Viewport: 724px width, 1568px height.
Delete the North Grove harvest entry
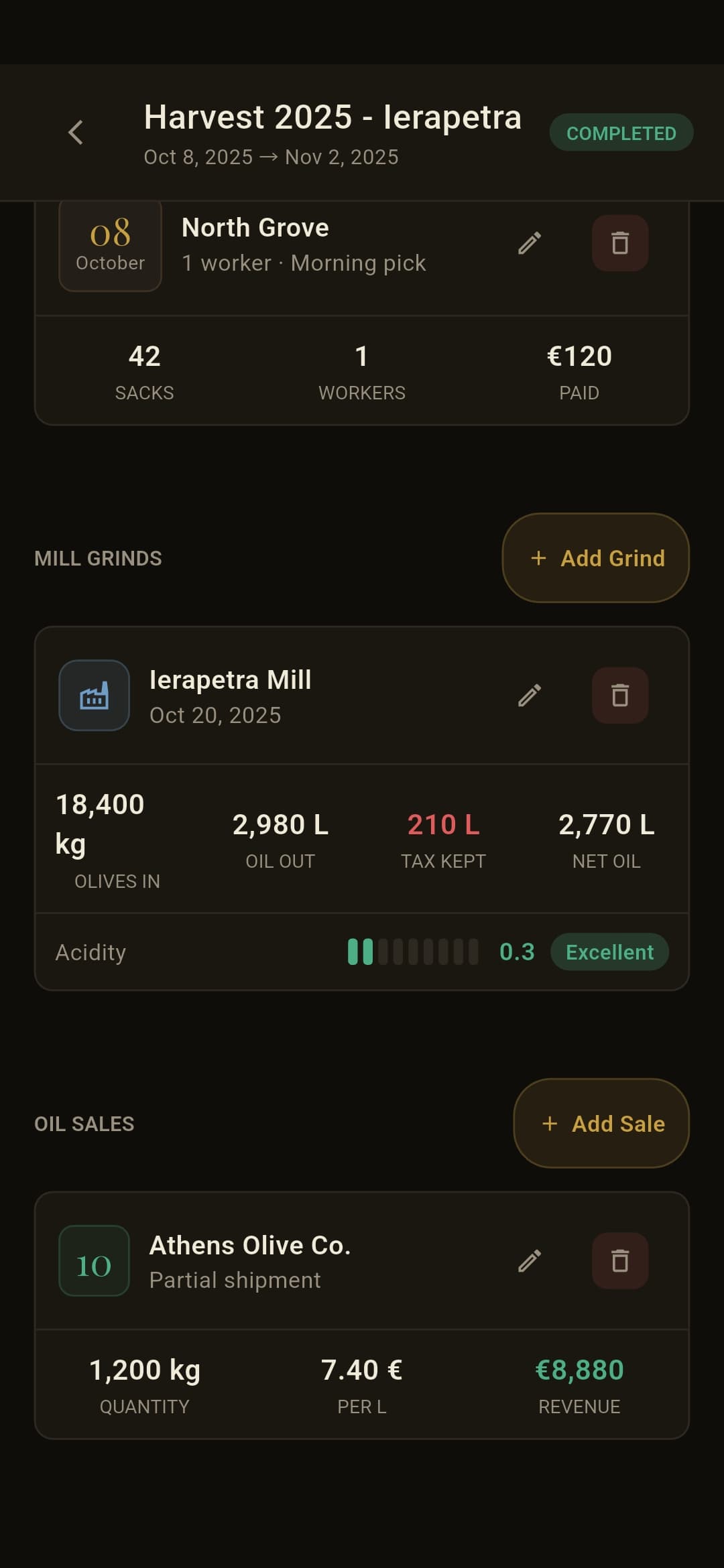[620, 243]
